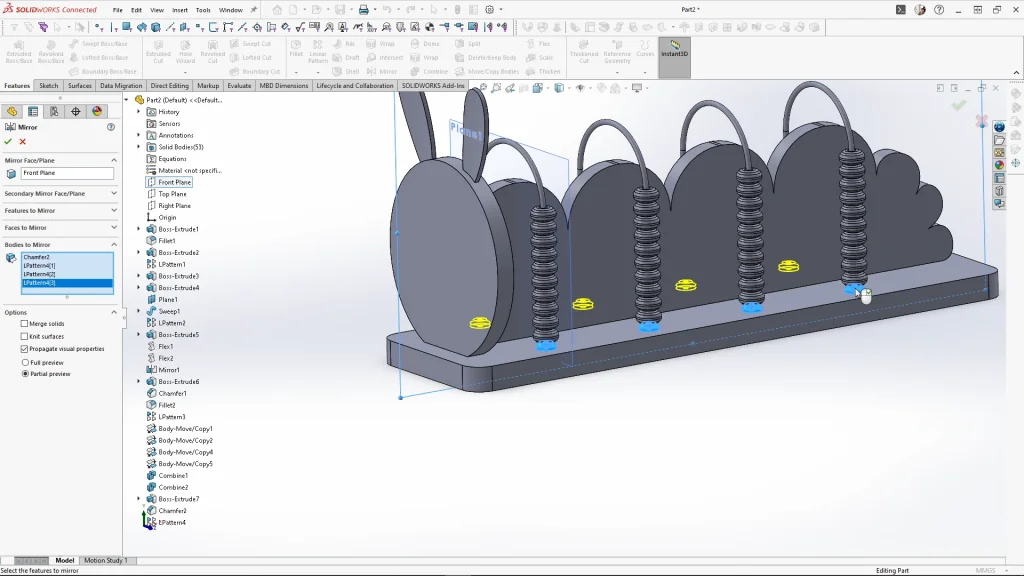Open the Insert menu
The image size is (1024, 576).
(179, 10)
